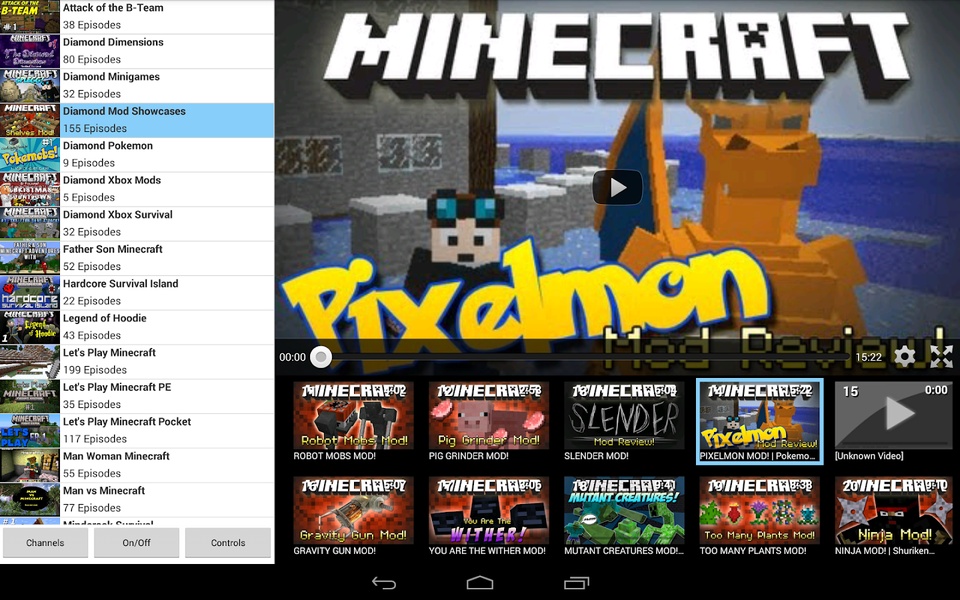The image size is (960, 600).
Task: Select Diamond Dimensions playlist row
Action: coord(137,51)
